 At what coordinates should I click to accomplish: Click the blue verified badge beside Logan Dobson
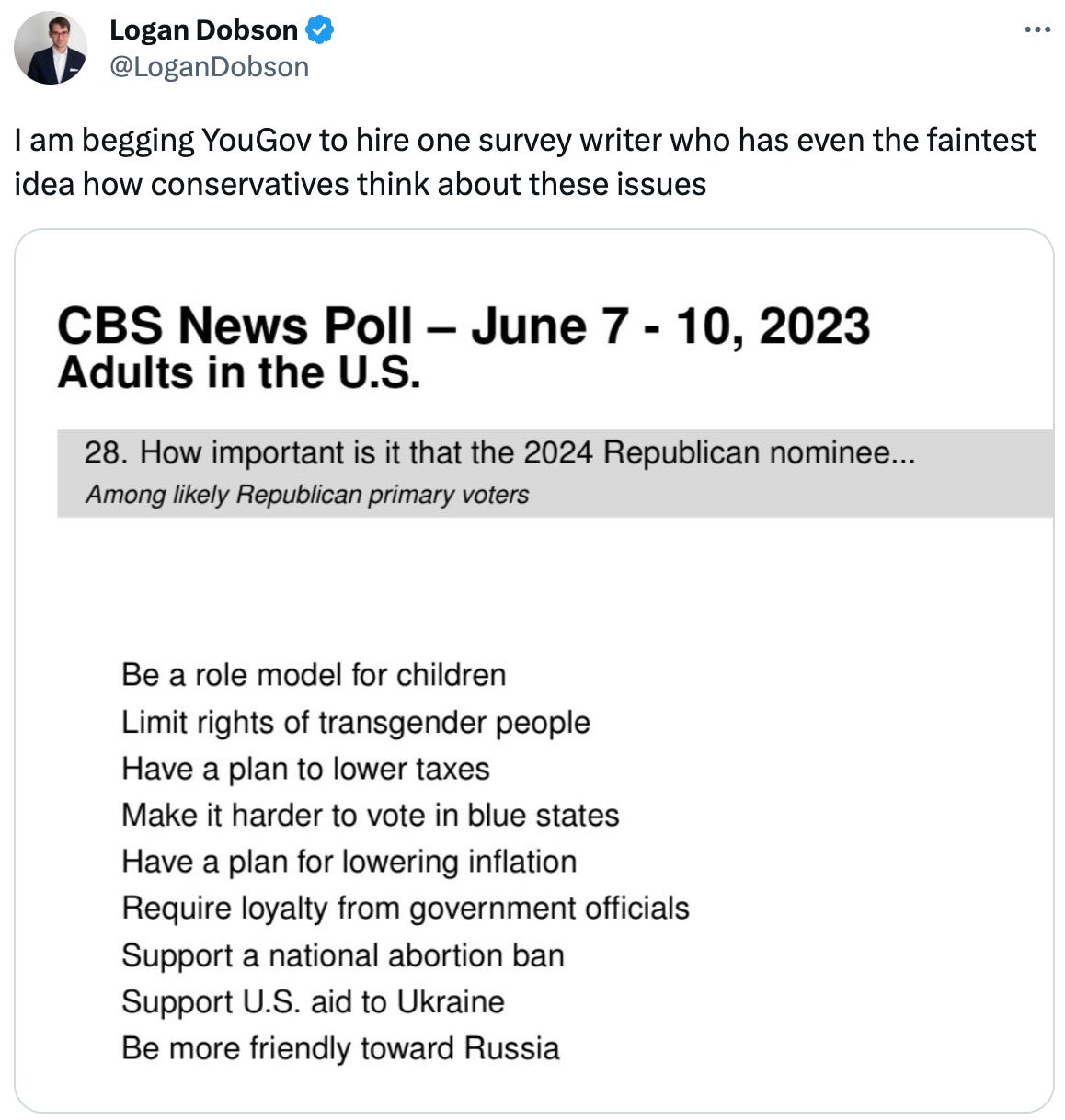coord(317,29)
